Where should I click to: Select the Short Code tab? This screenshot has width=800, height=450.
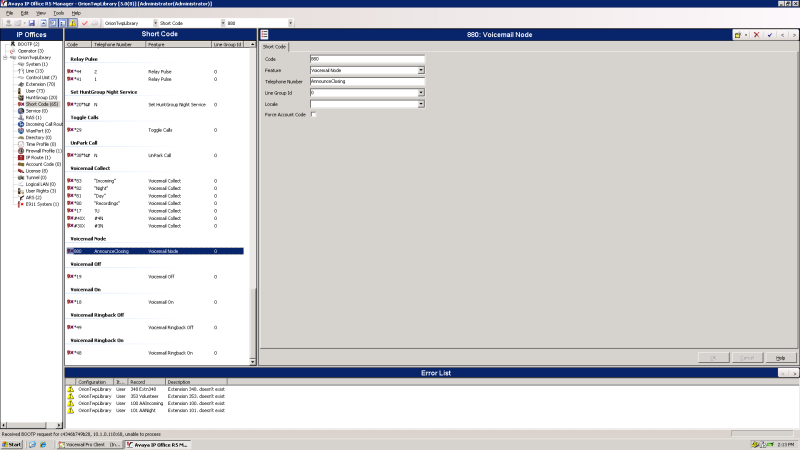(274, 46)
